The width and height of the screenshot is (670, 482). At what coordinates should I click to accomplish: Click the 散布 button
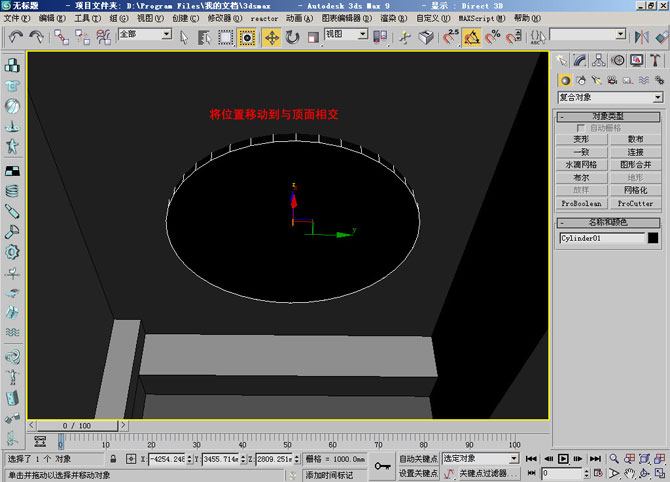[x=636, y=140]
